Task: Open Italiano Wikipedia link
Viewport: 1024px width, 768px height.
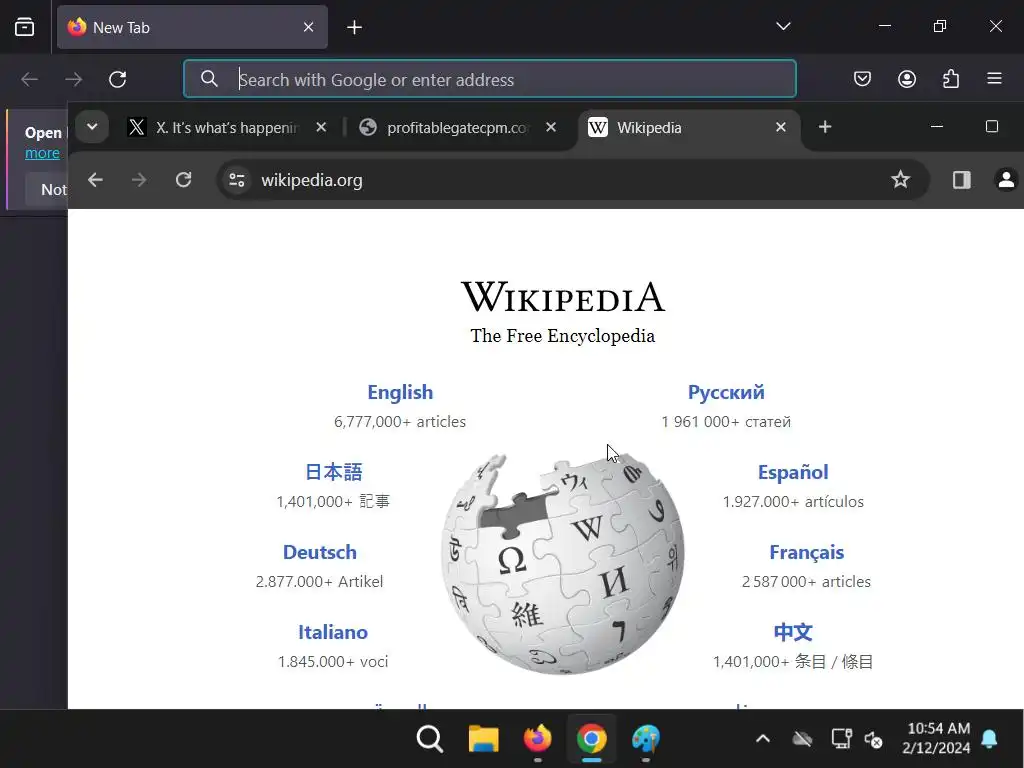Action: tap(332, 632)
